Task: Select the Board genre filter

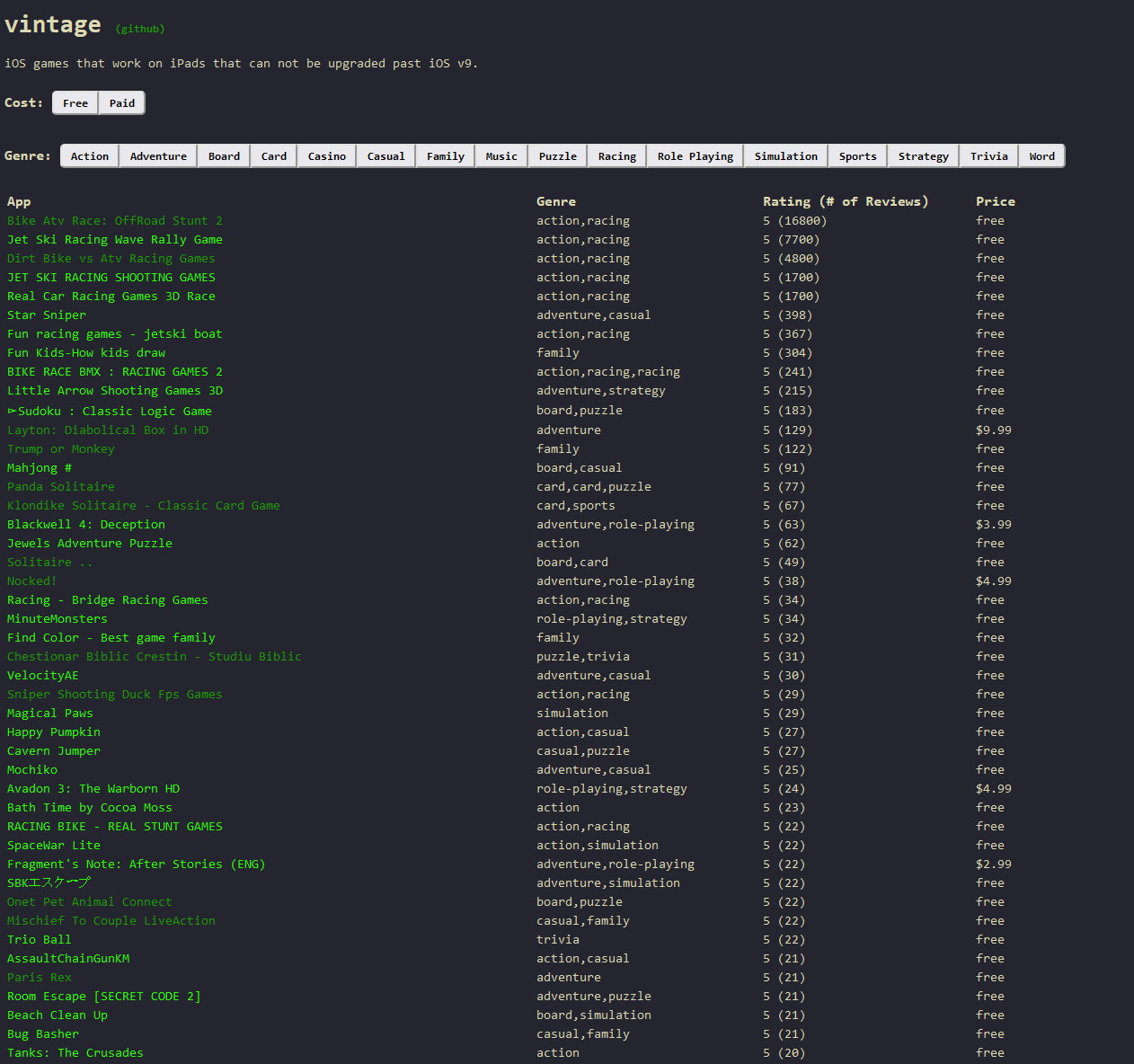Action: click(224, 156)
